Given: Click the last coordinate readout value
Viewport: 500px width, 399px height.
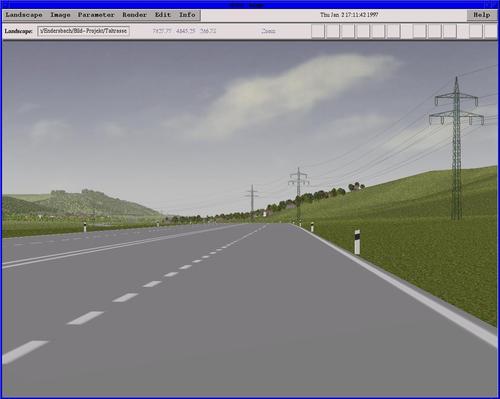Looking at the screenshot, I should click(208, 31).
